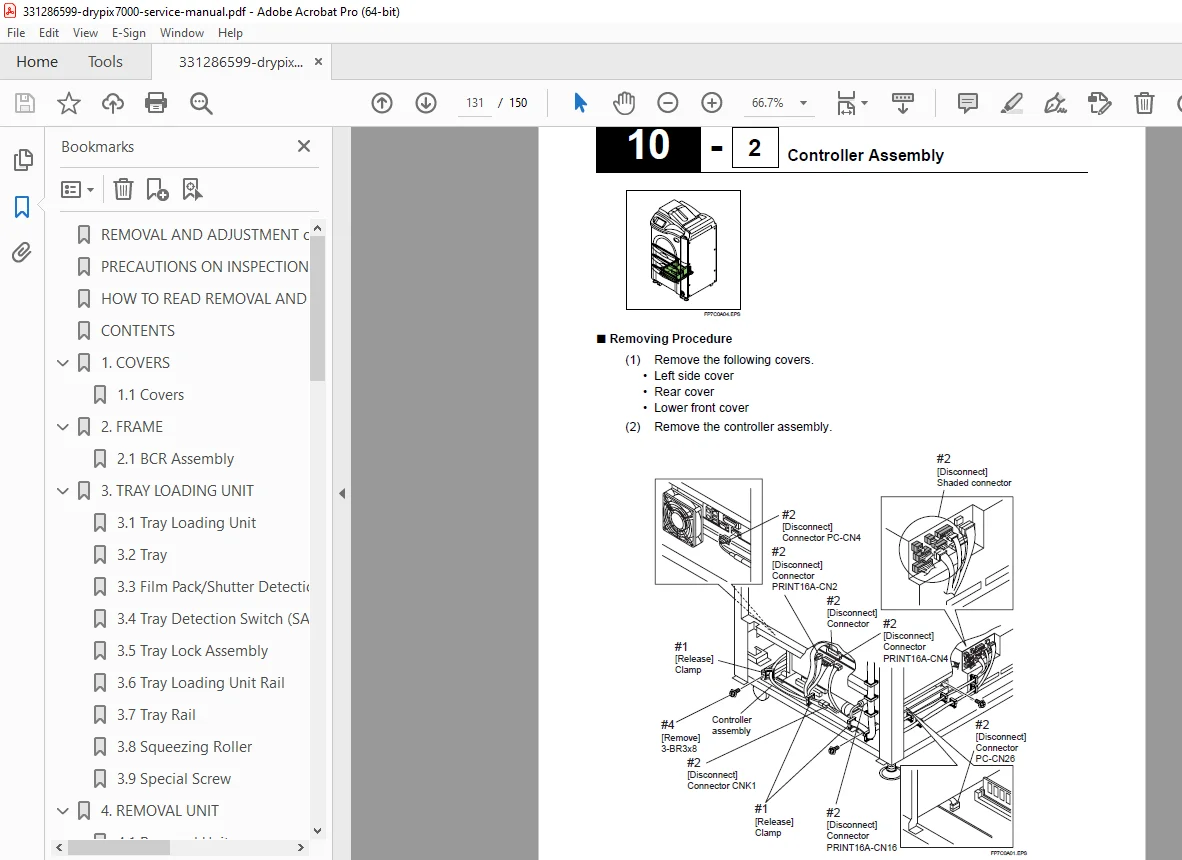Jump to 3.1 Tray Loading Unit bookmark
The width and height of the screenshot is (1182, 860).
[x=186, y=523]
